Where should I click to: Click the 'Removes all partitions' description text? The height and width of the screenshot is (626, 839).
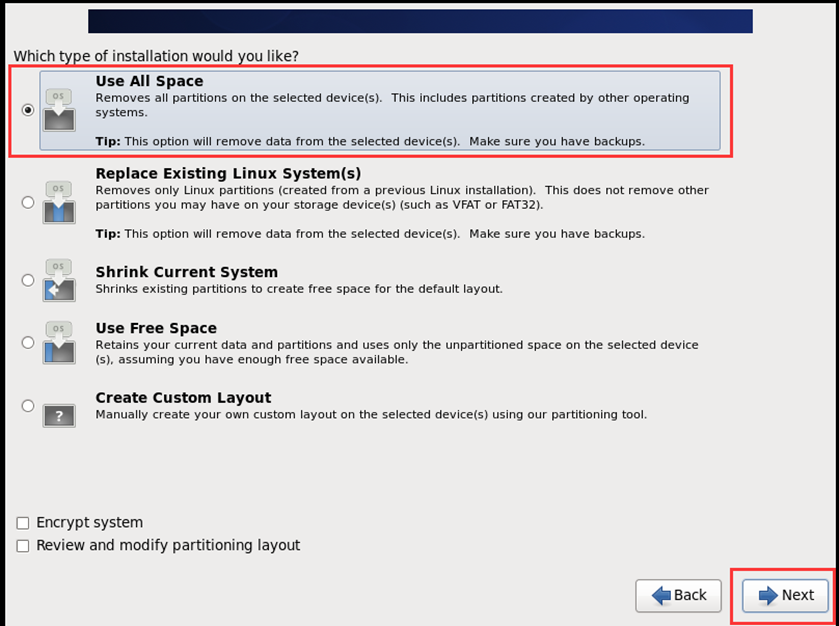point(392,105)
